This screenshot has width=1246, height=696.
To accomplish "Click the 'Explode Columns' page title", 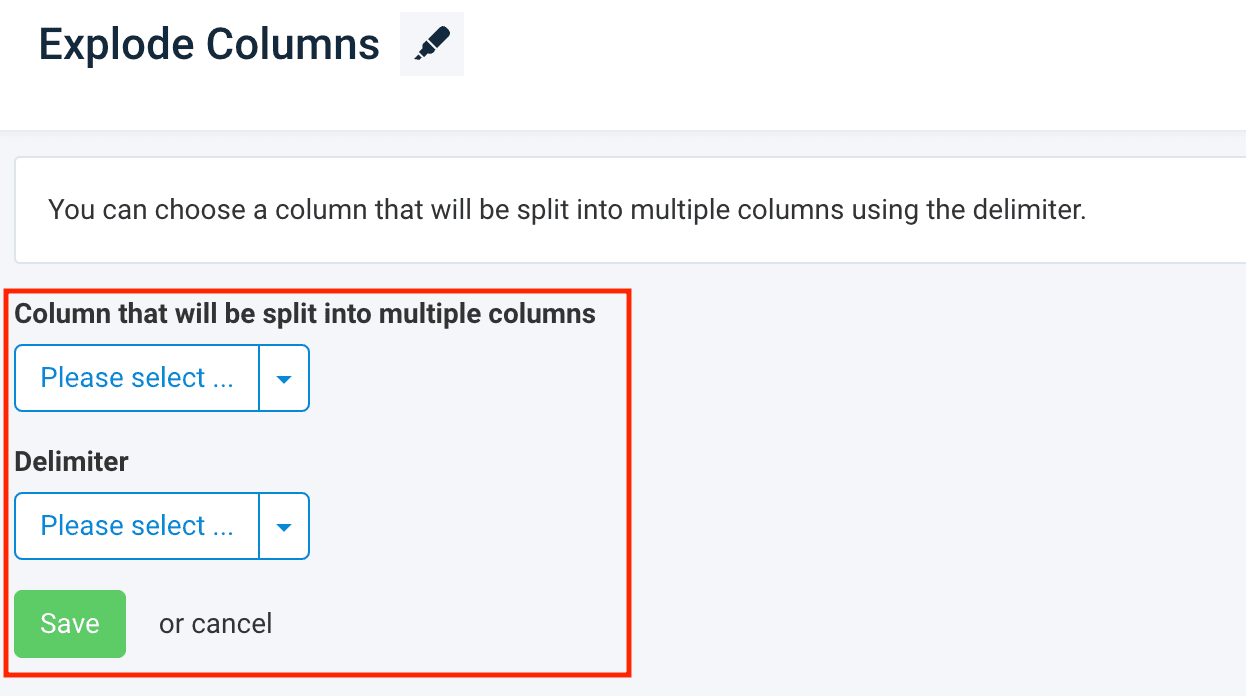I will coord(209,45).
